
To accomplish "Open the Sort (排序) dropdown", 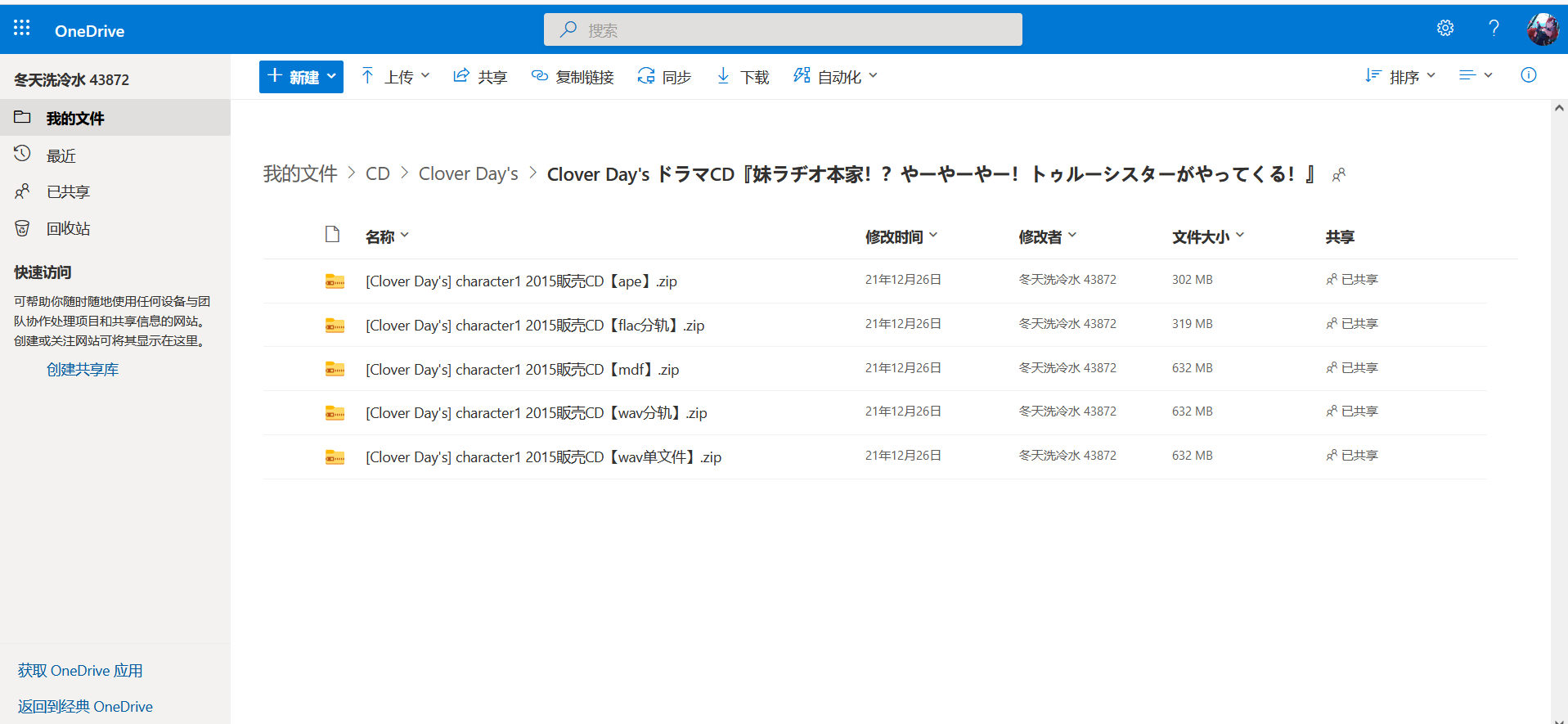I will click(x=1400, y=77).
